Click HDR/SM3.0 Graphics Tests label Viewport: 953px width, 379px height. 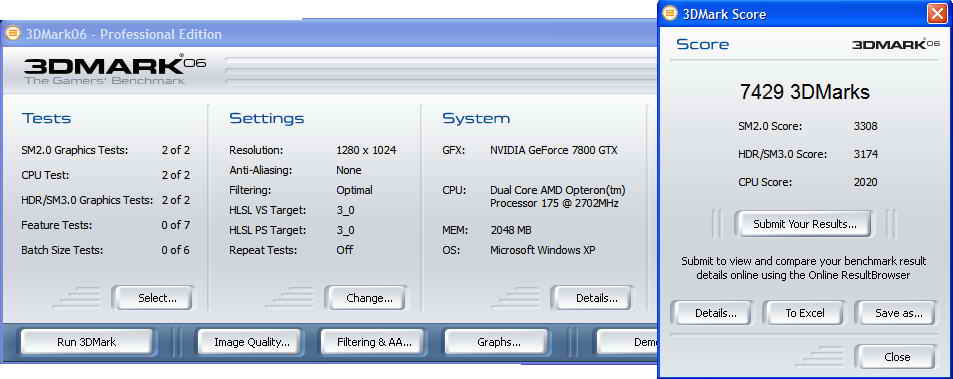point(87,200)
